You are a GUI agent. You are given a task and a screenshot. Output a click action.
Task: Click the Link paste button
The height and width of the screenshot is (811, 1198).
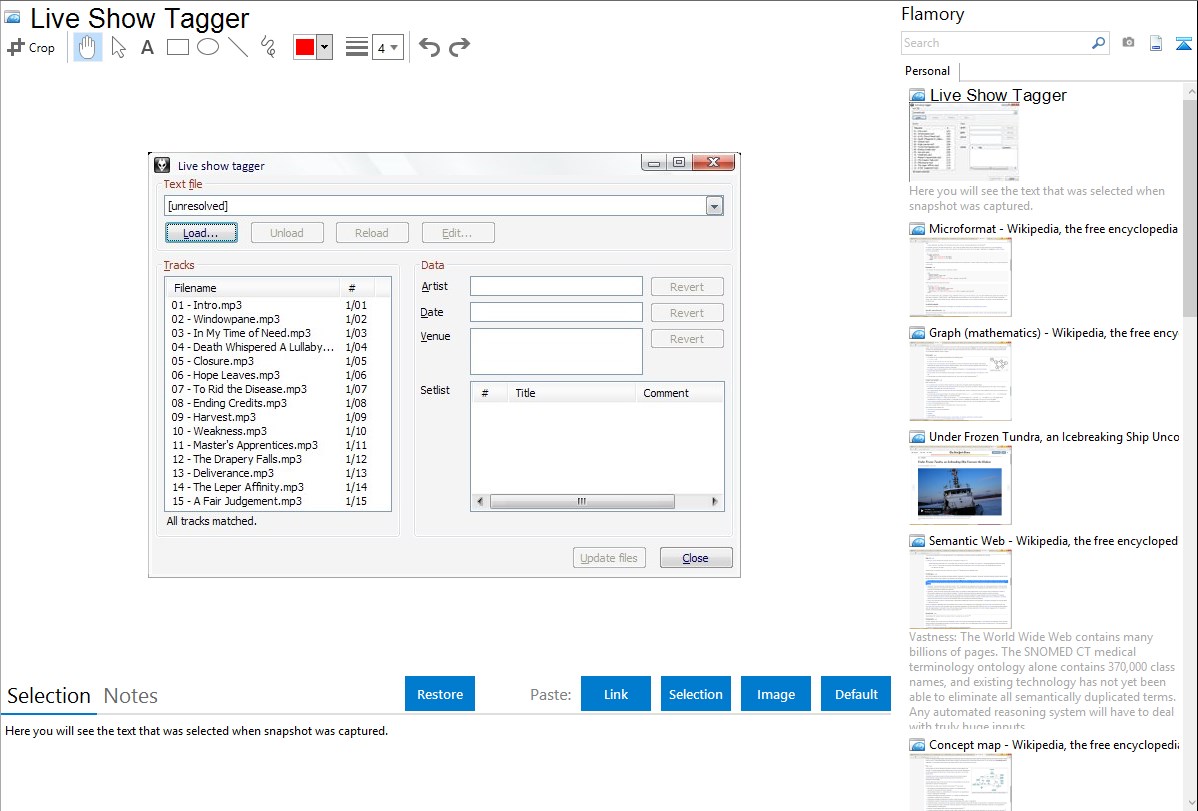(616, 694)
